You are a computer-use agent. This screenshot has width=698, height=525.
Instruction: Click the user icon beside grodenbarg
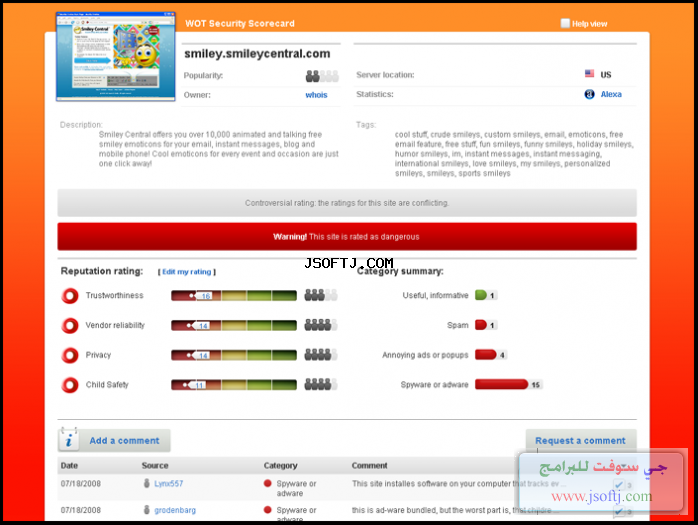(146, 510)
